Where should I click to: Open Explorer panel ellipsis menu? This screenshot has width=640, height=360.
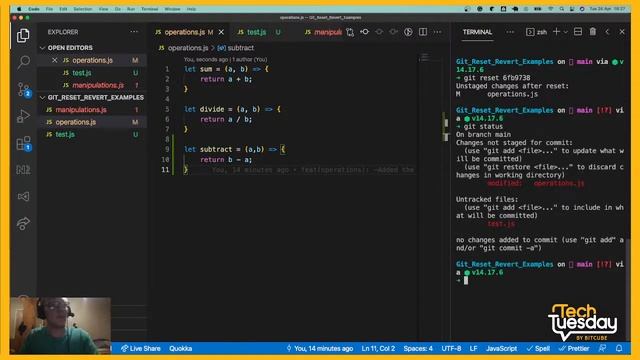(134, 32)
